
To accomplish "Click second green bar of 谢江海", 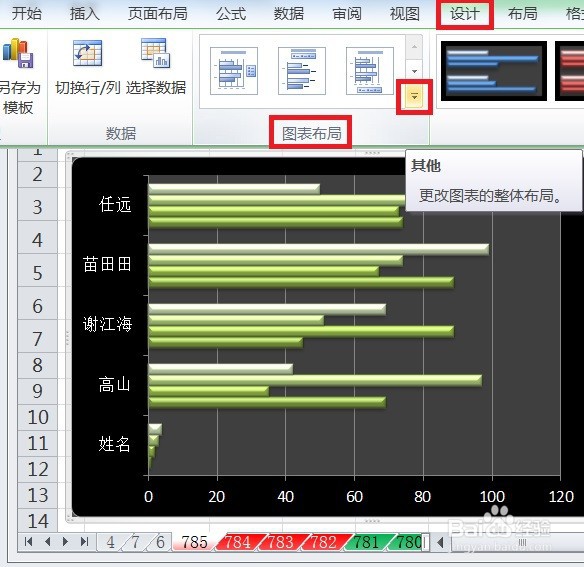I will [301, 332].
